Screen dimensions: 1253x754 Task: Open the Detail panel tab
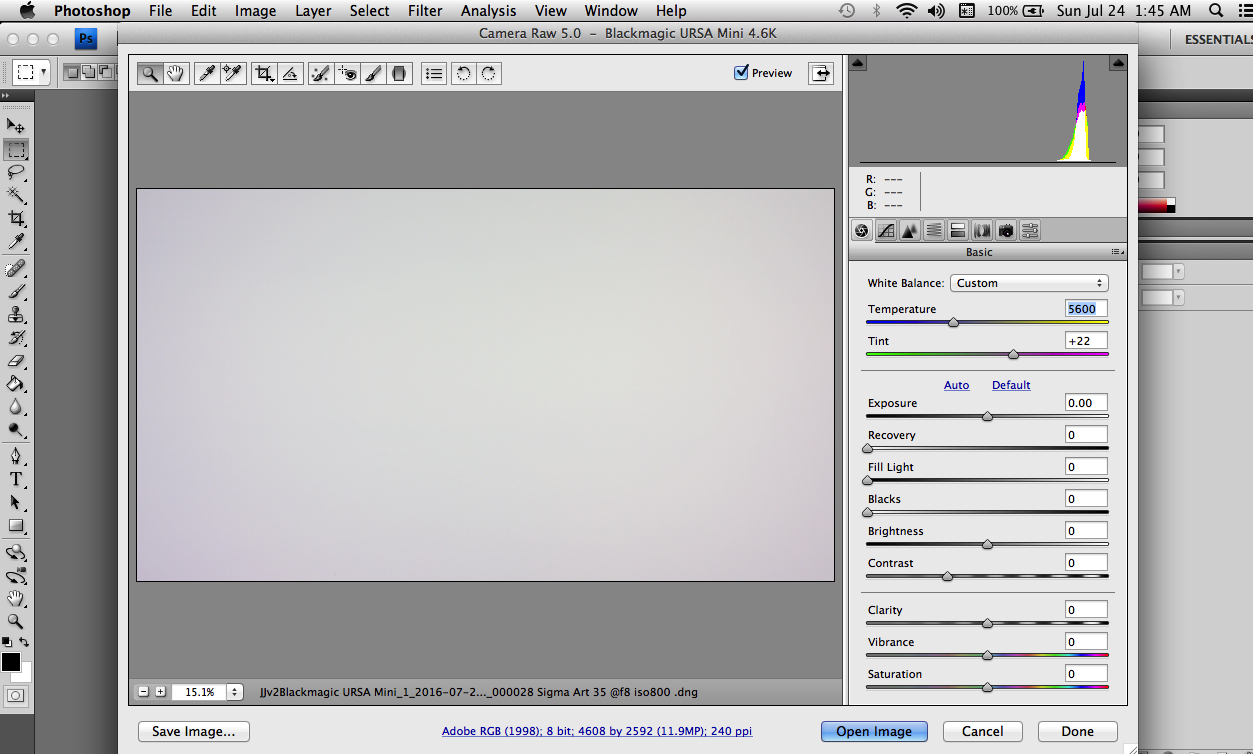tap(909, 231)
